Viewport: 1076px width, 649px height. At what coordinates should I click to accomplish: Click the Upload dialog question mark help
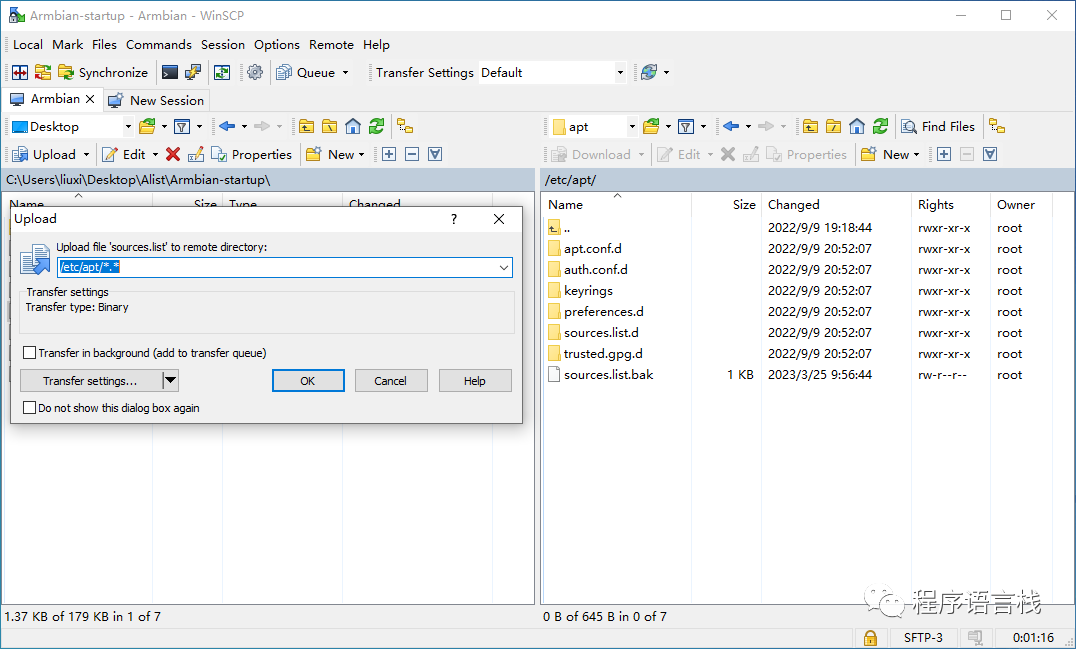click(454, 219)
